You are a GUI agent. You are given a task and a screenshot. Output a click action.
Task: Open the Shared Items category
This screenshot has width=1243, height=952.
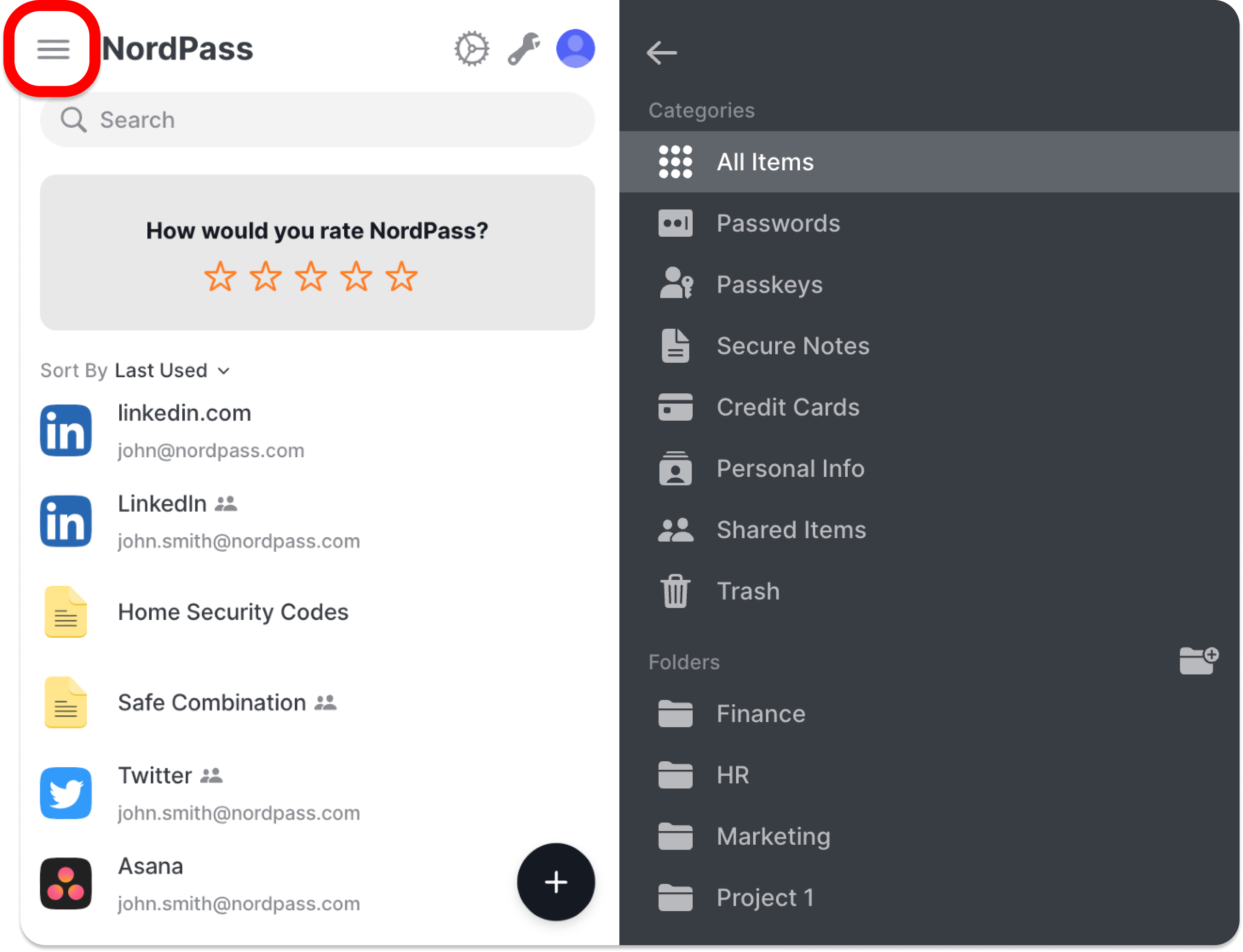[929, 530]
